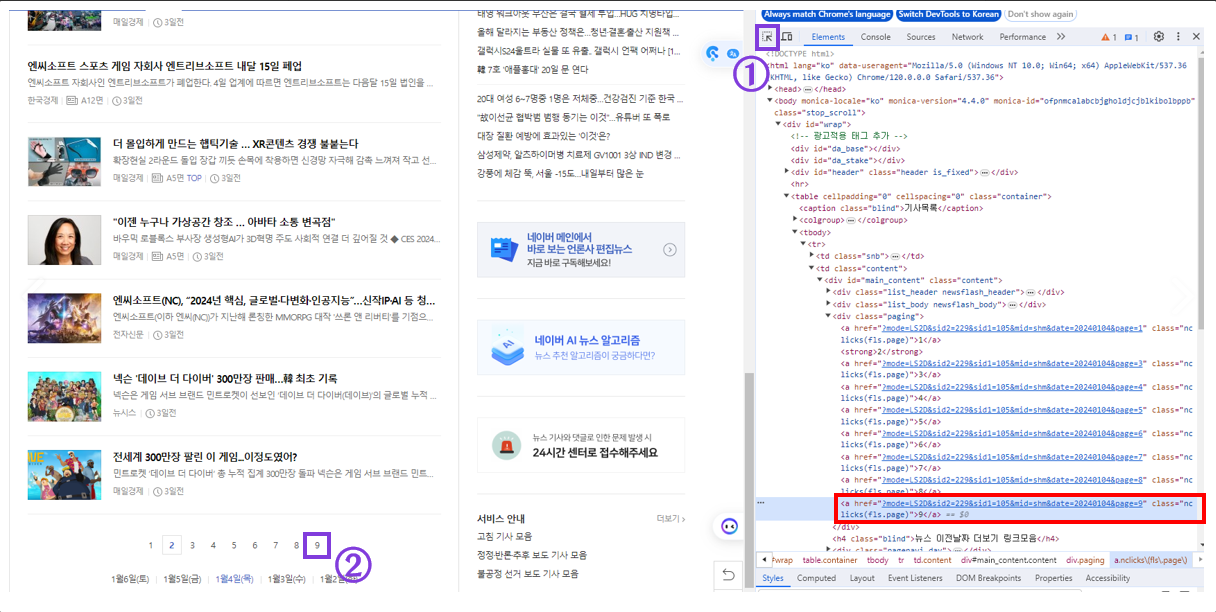The image size is (1216, 612).
Task: Click the td.content breadcrumb in DevTools
Action: click(x=931, y=560)
